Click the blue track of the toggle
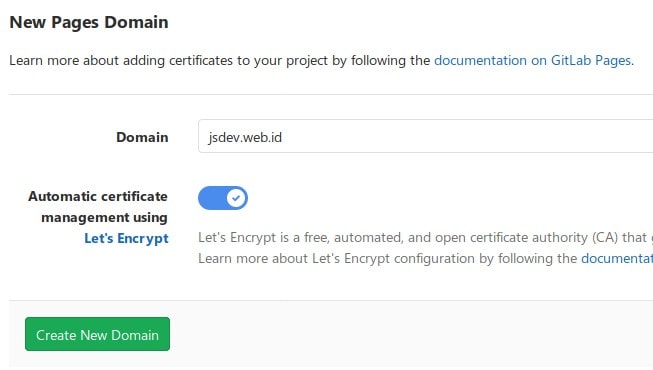The image size is (653, 370). coord(212,198)
